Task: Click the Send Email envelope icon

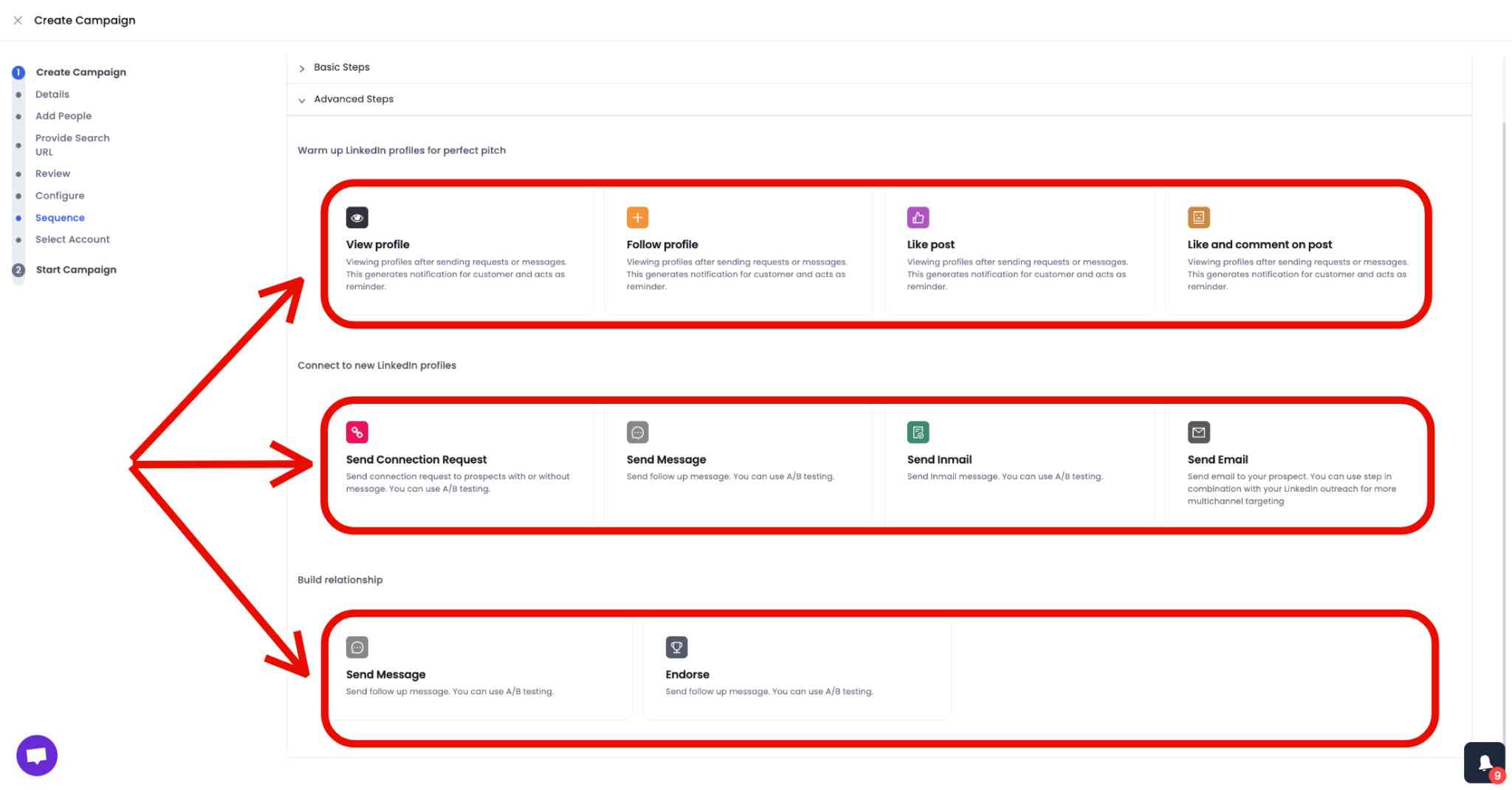Action: click(1199, 432)
